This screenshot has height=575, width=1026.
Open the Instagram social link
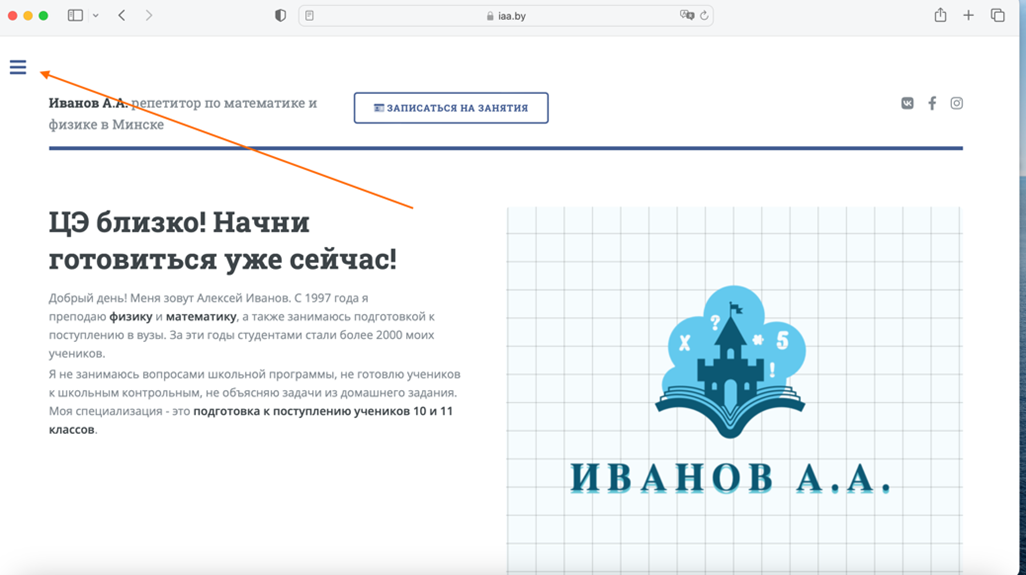[x=957, y=103]
